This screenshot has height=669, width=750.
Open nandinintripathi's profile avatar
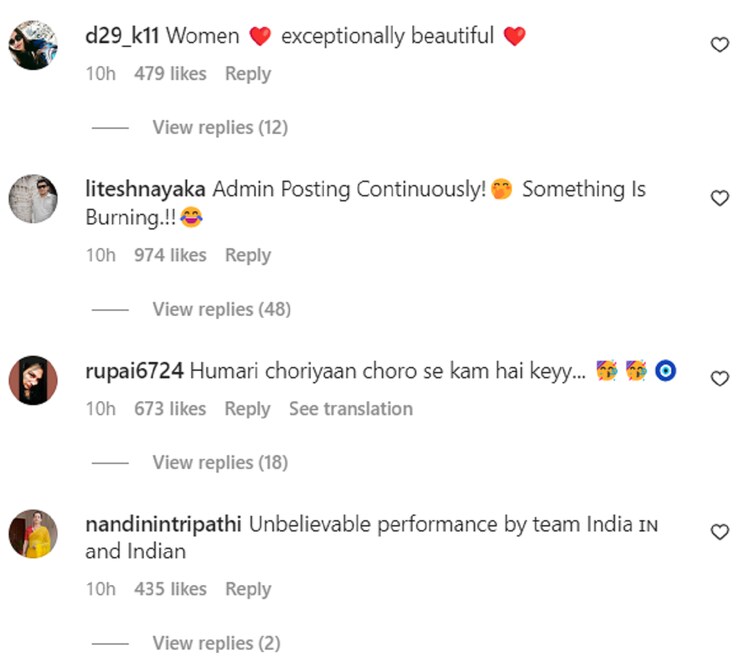click(33, 533)
